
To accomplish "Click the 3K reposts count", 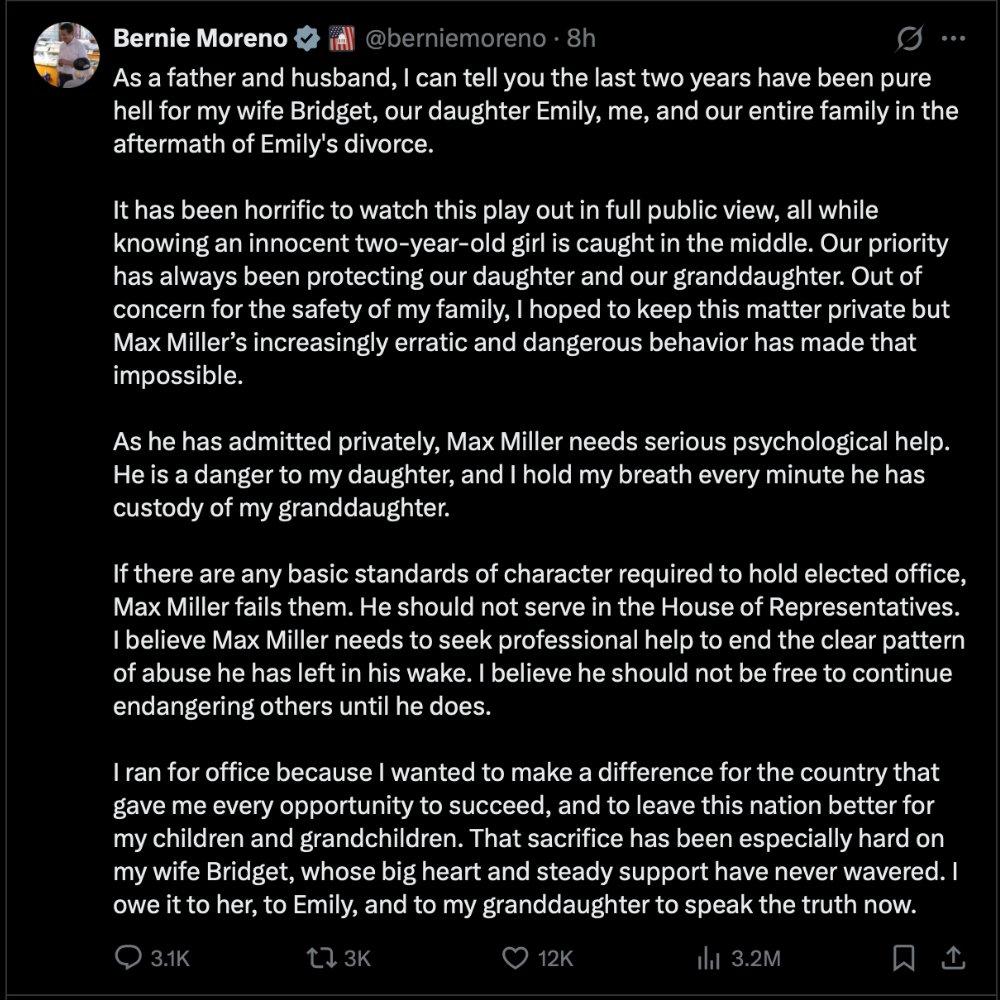I will click(357, 959).
